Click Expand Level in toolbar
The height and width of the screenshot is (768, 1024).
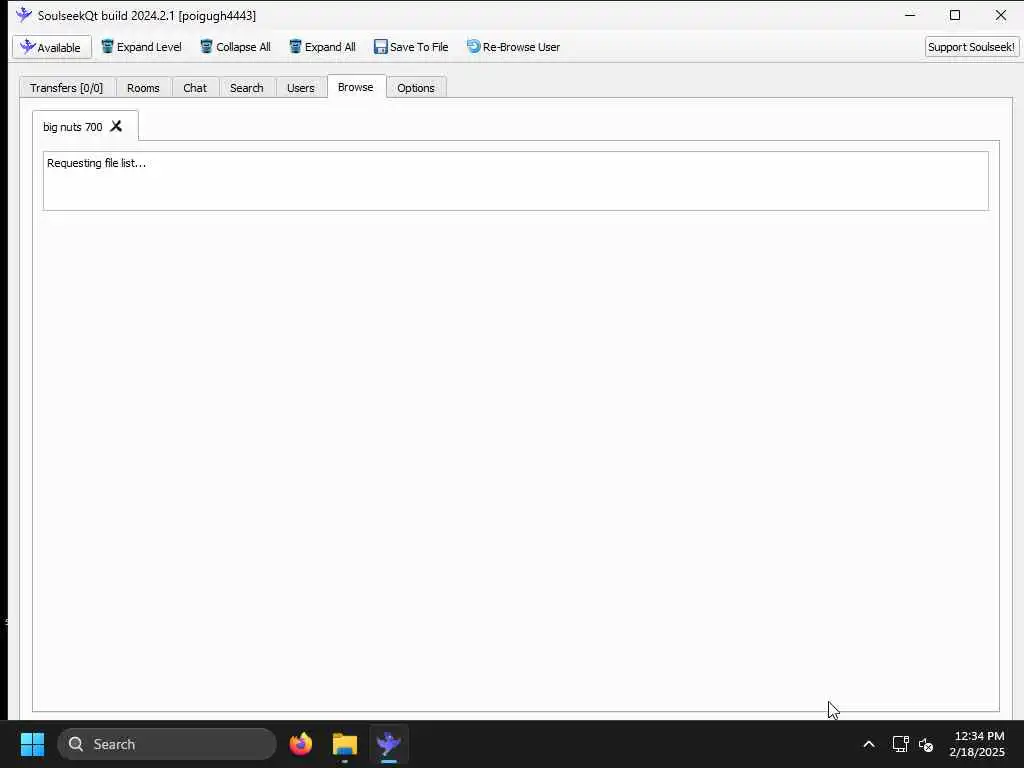[141, 47]
